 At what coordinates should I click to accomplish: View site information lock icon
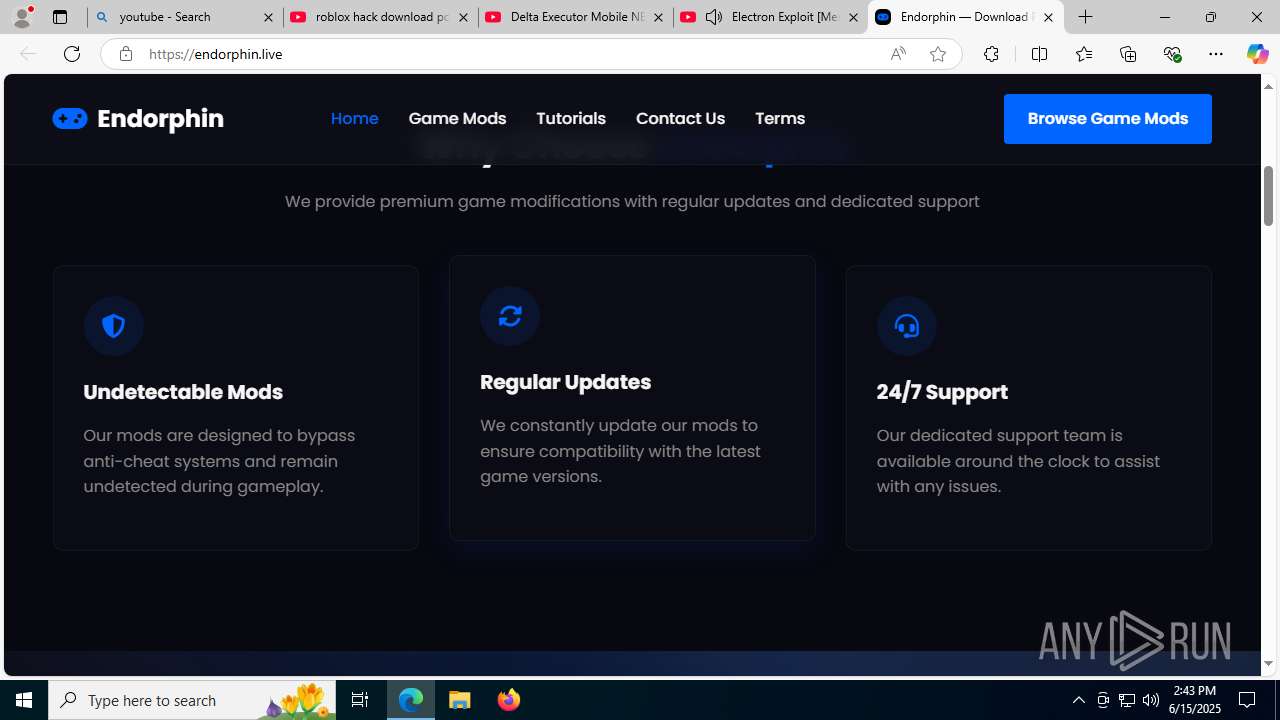click(x=125, y=54)
